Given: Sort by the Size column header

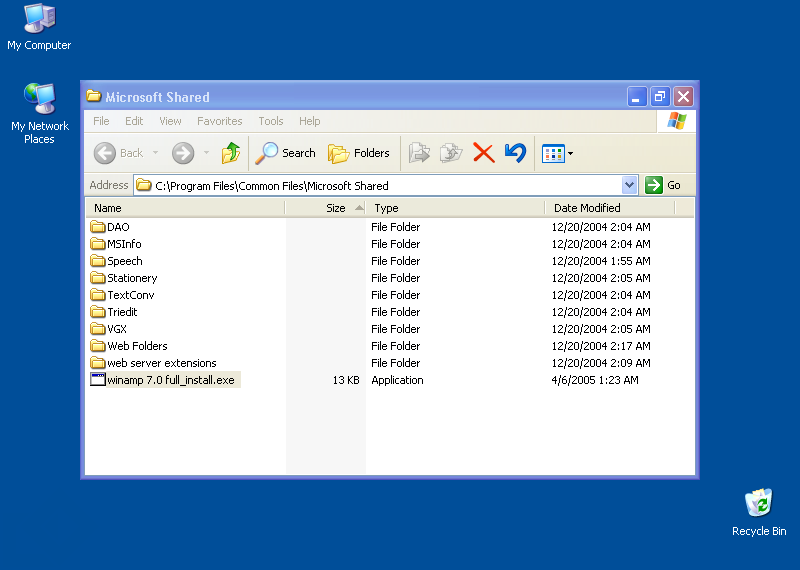Looking at the screenshot, I should (326, 208).
